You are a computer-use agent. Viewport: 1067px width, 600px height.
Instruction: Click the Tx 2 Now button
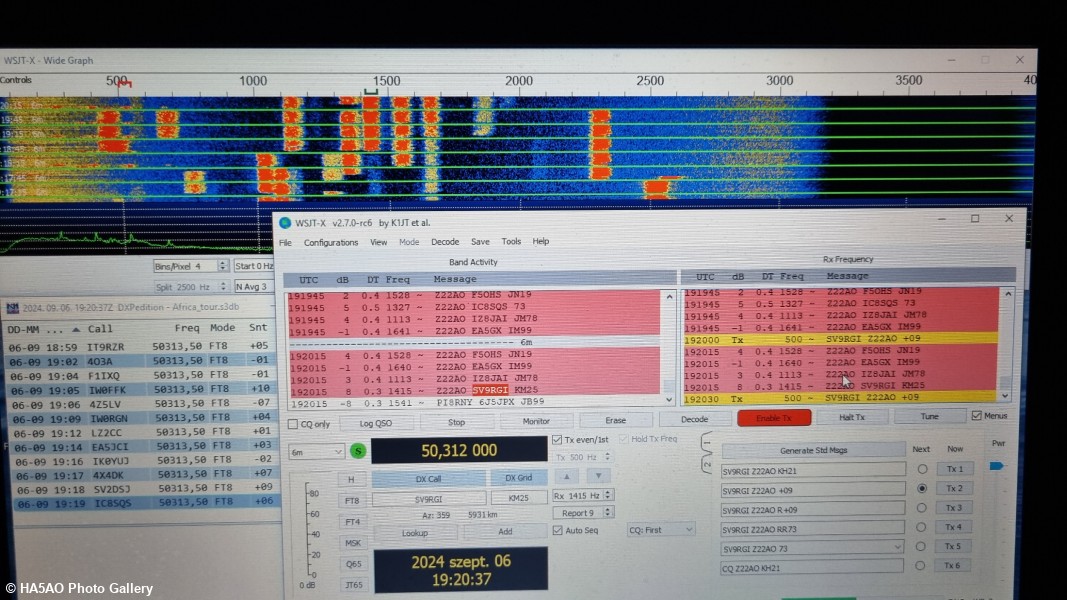(x=954, y=488)
